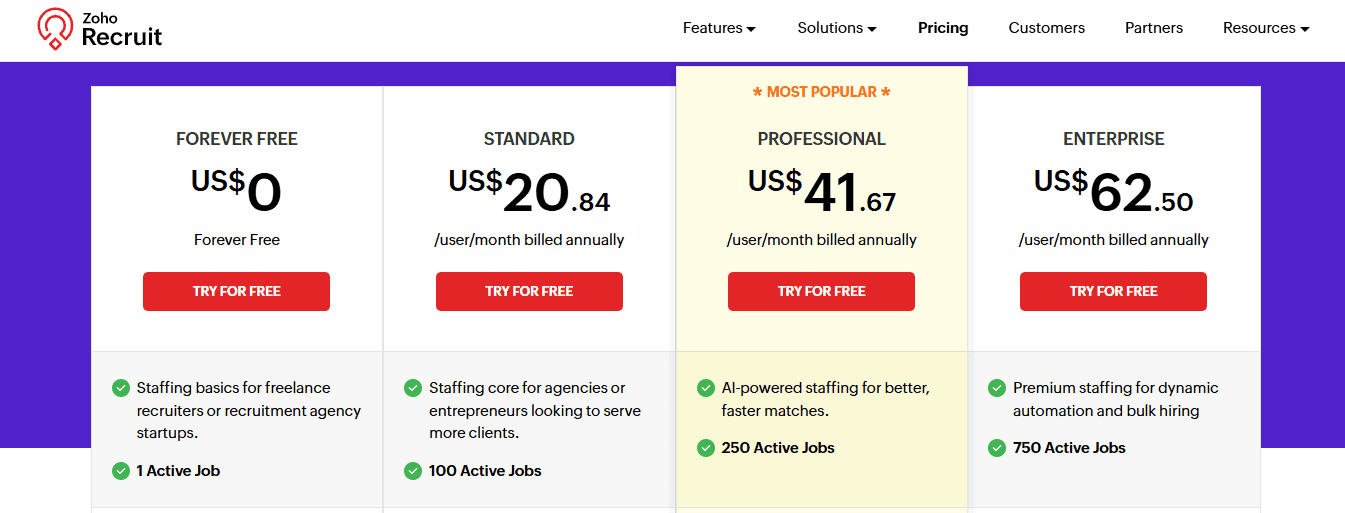Try the Standard plan for free
Screen dimensions: 1345x513
point(529,291)
